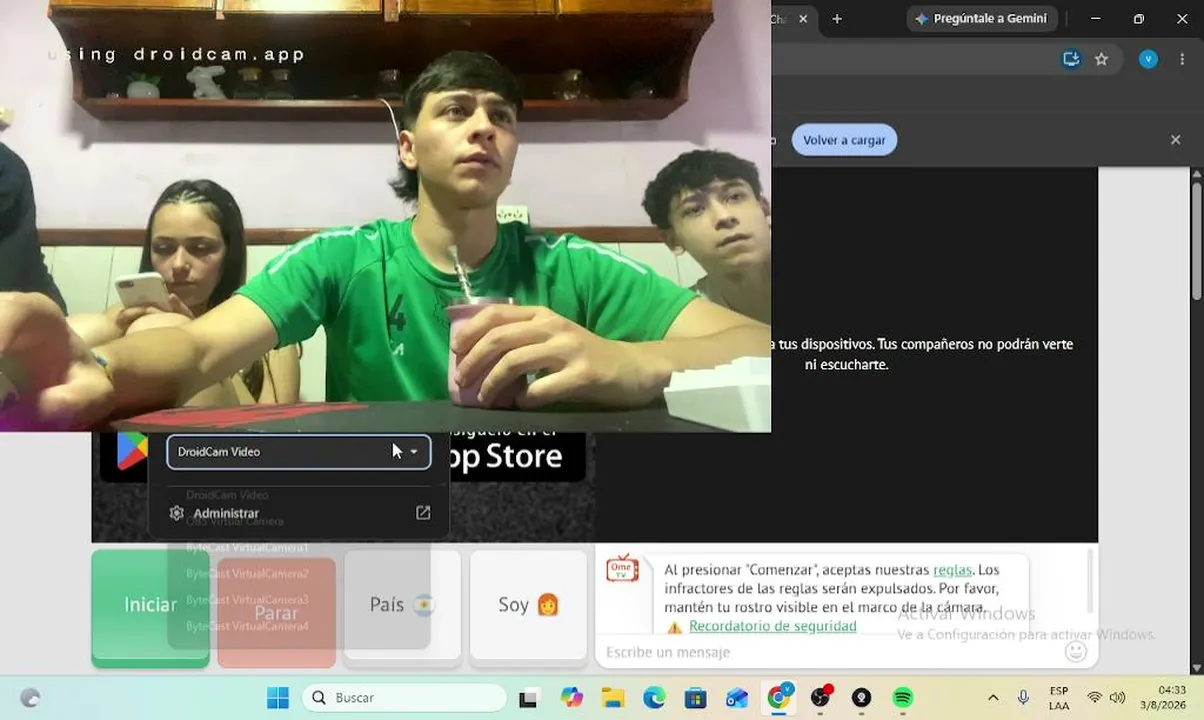Click the taskbar Buscar search box
Viewport: 1204px width, 720px height.
coord(404,698)
